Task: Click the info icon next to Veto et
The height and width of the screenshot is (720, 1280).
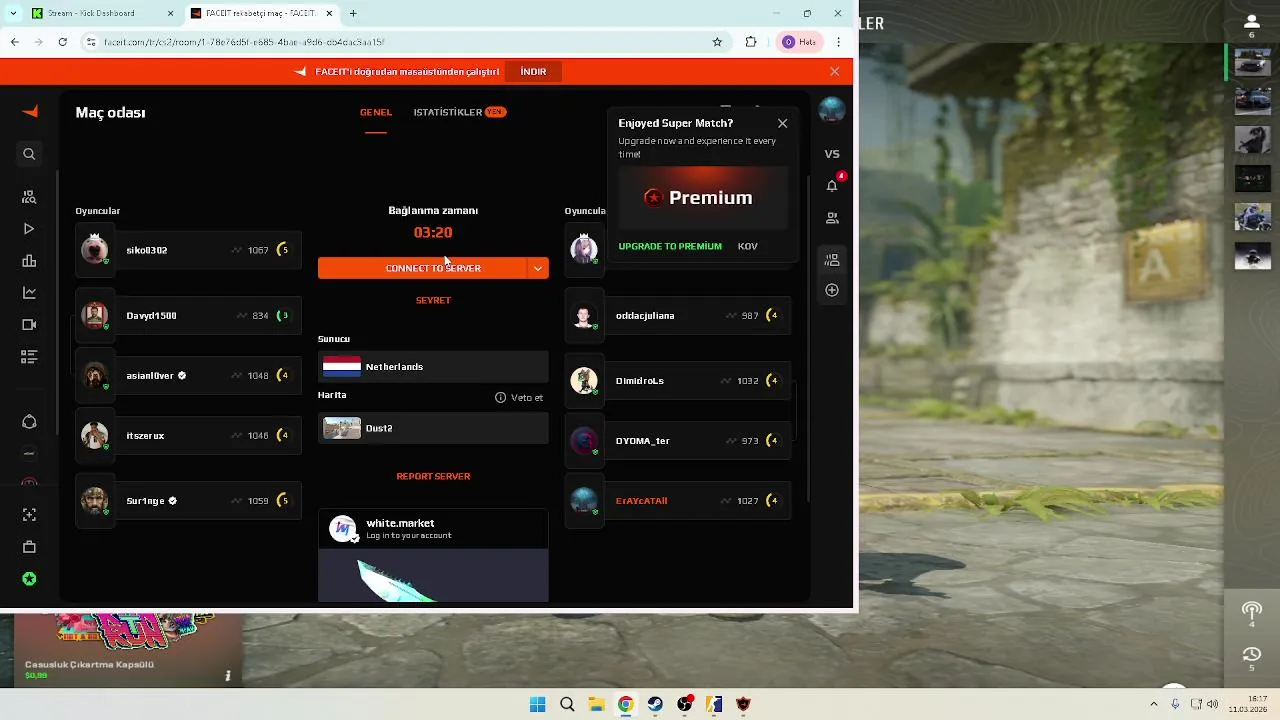Action: 500,397
